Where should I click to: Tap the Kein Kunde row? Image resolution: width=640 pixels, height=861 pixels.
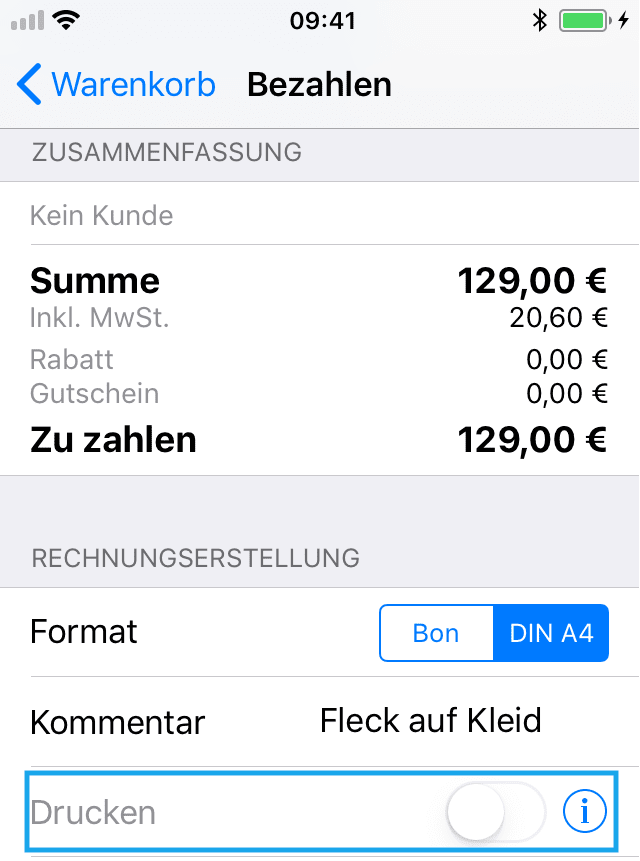pyautogui.click(x=320, y=214)
